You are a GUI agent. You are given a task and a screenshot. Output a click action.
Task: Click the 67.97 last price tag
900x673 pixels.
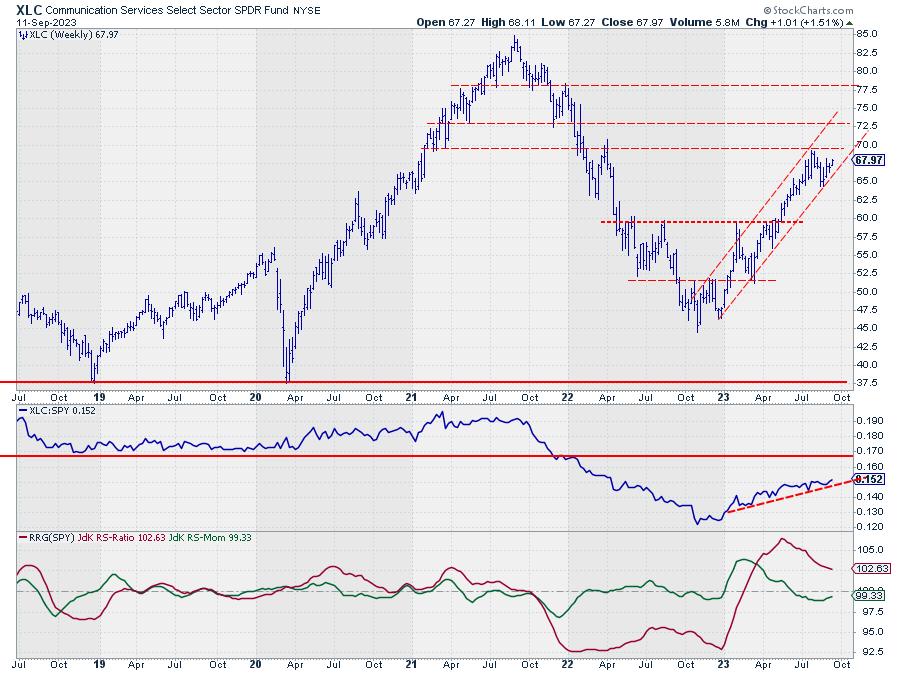[870, 160]
